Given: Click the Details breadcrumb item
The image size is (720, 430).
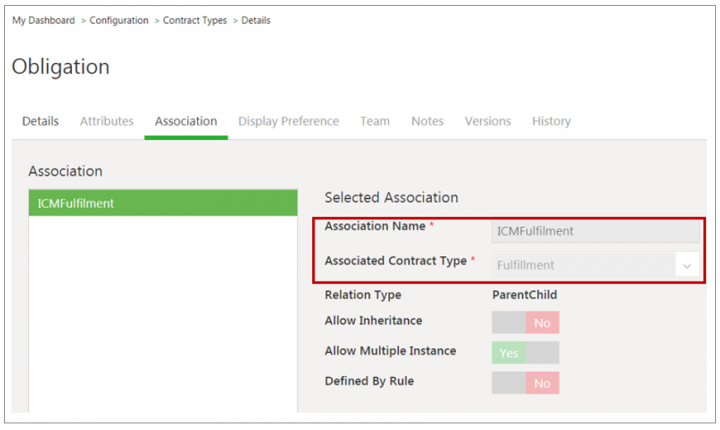Looking at the screenshot, I should tap(256, 20).
